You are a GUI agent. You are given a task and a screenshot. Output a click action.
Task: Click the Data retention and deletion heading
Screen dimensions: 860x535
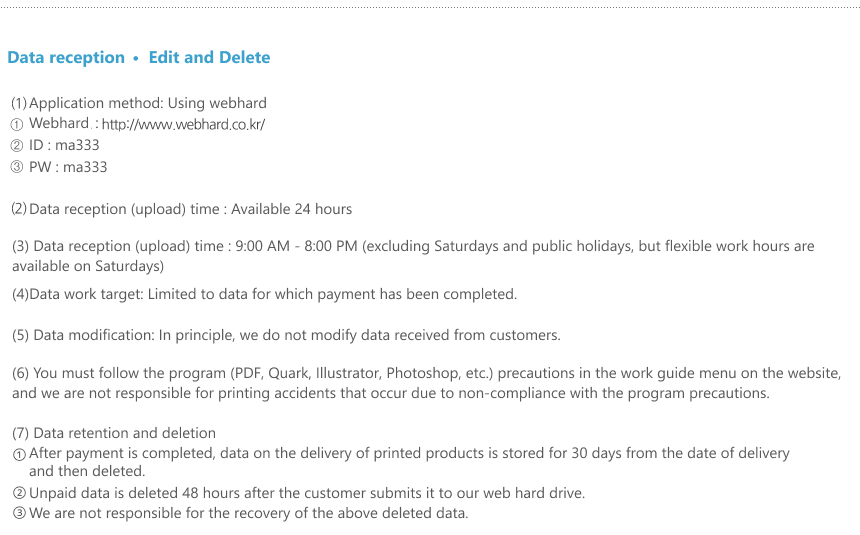[114, 433]
